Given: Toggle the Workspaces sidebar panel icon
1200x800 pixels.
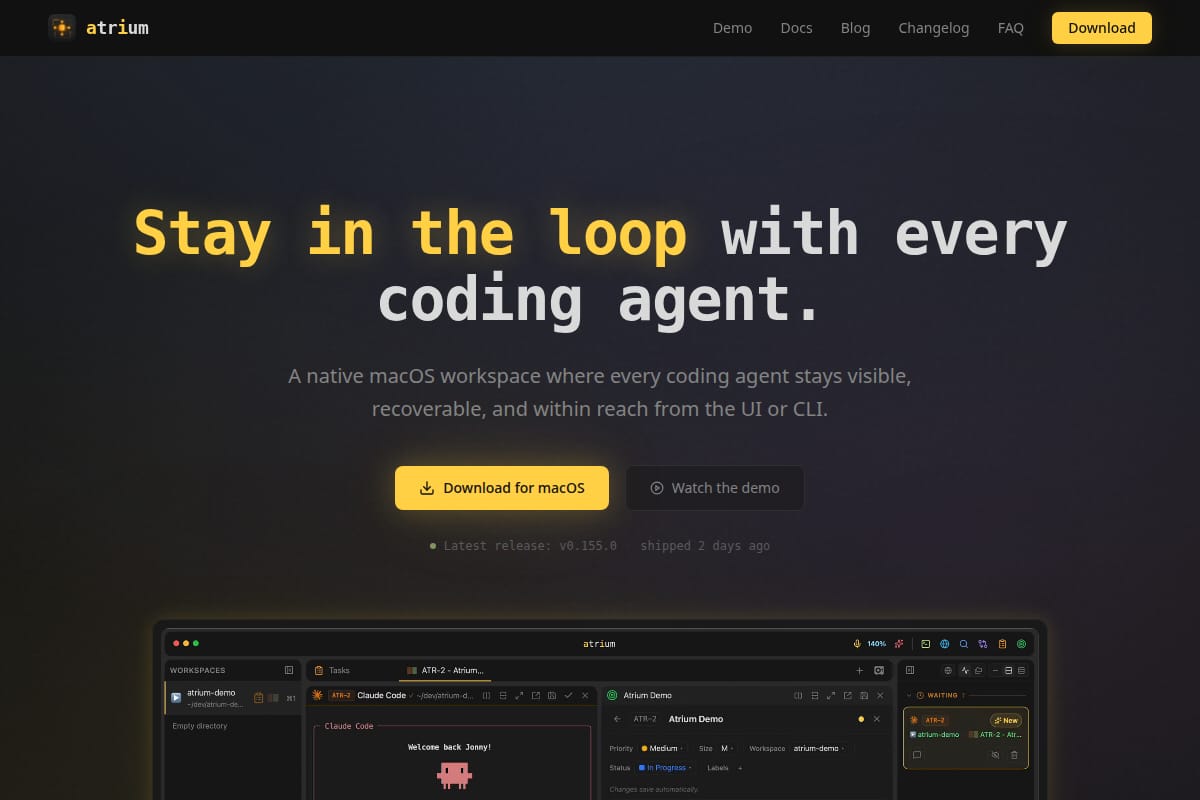Looking at the screenshot, I should [289, 670].
